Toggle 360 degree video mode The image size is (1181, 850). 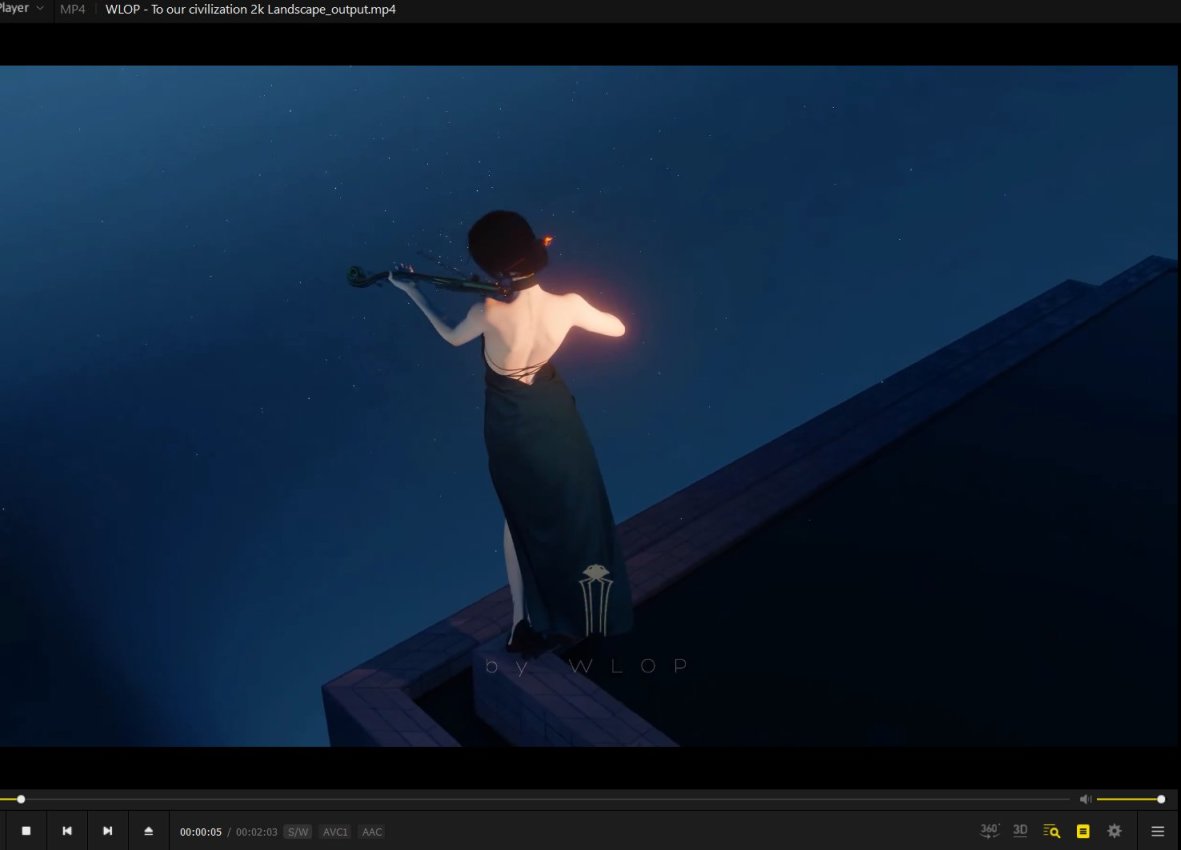tap(989, 830)
